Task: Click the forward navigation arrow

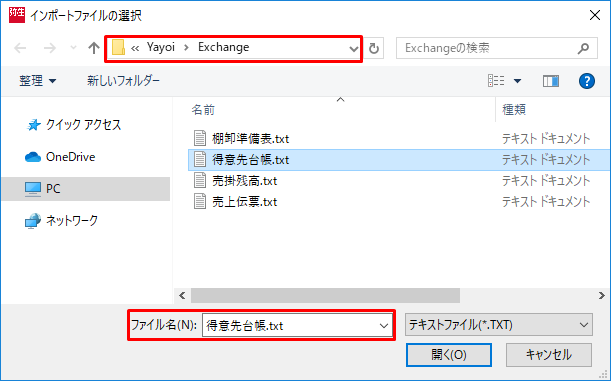Action: point(49,48)
